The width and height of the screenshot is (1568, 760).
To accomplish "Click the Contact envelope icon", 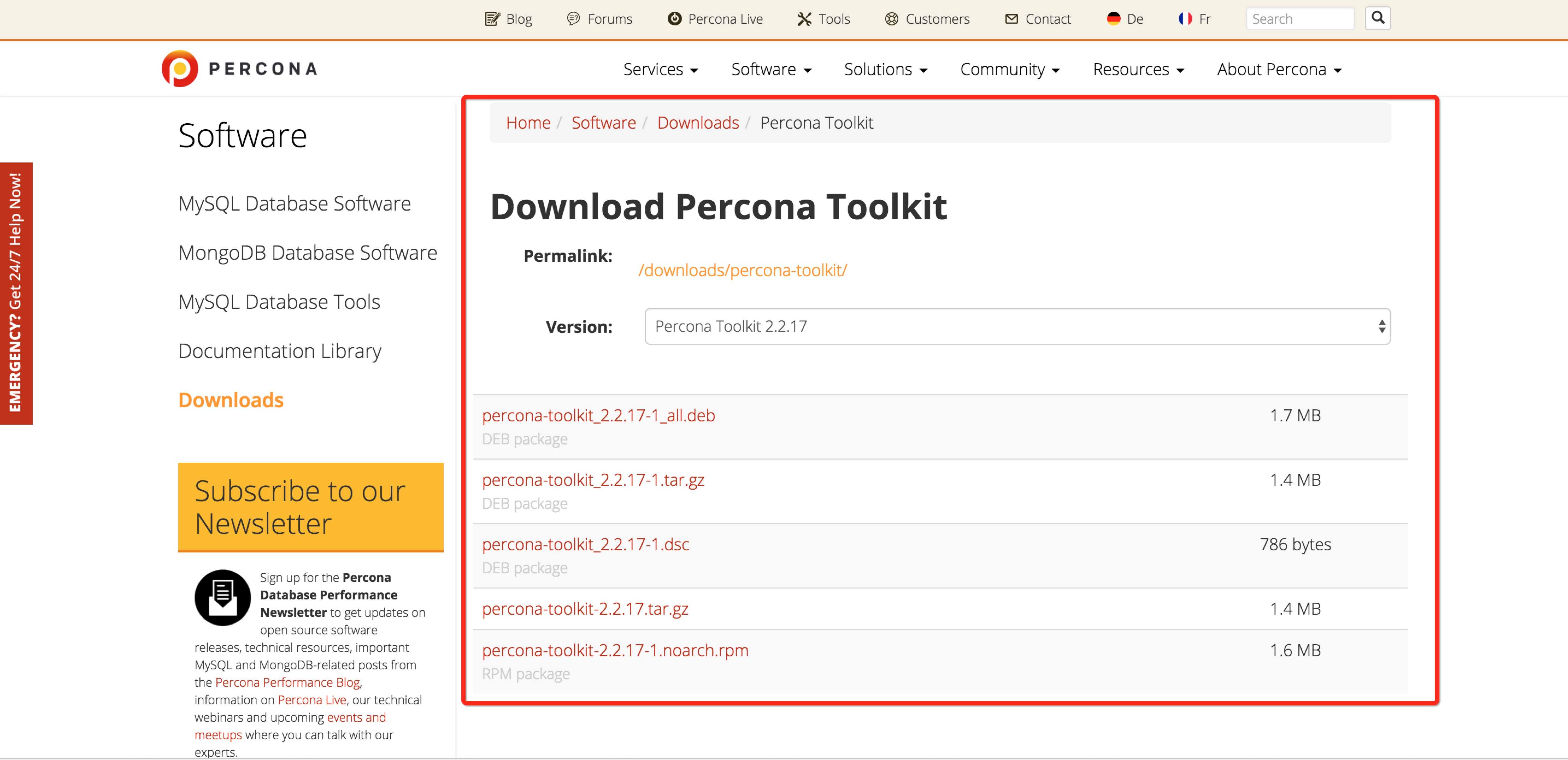I will [x=1012, y=19].
